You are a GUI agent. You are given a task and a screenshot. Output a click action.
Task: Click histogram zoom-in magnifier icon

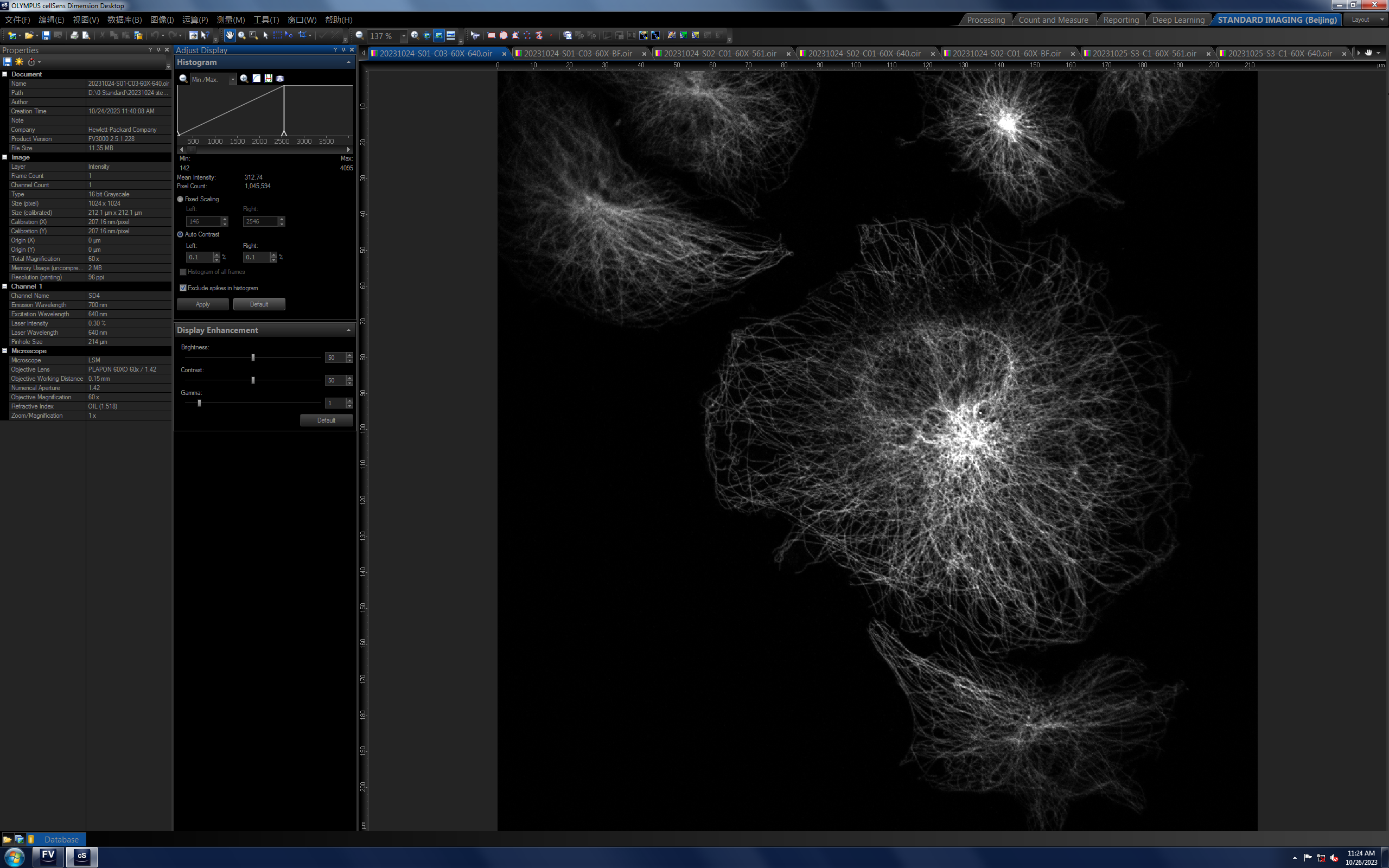(244, 79)
